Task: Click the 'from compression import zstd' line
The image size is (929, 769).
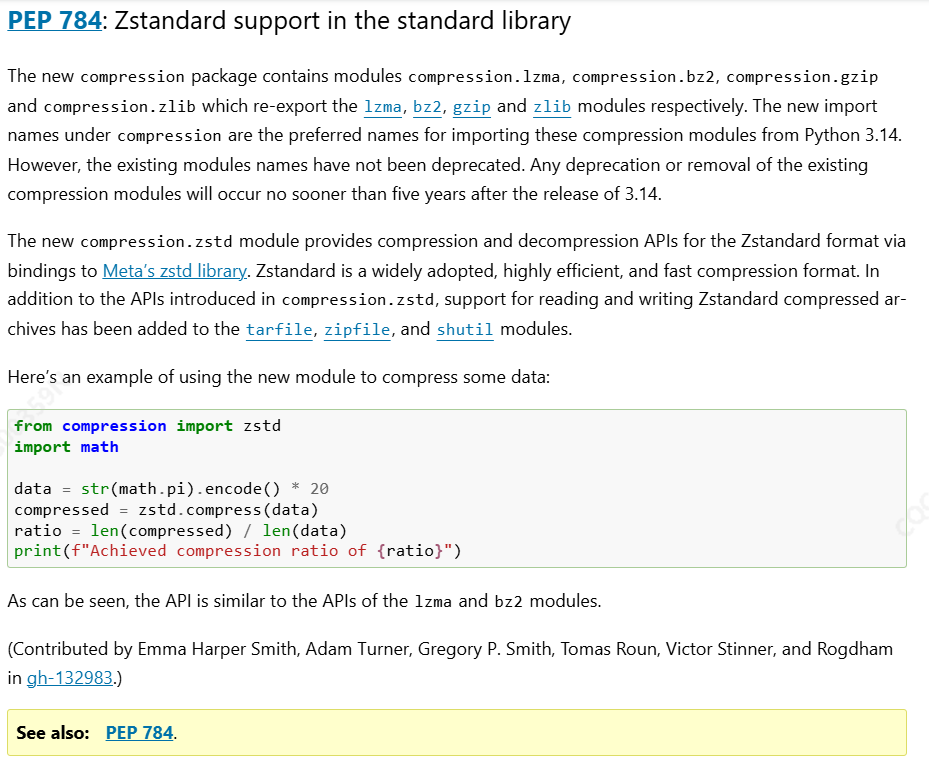Action: (148, 426)
